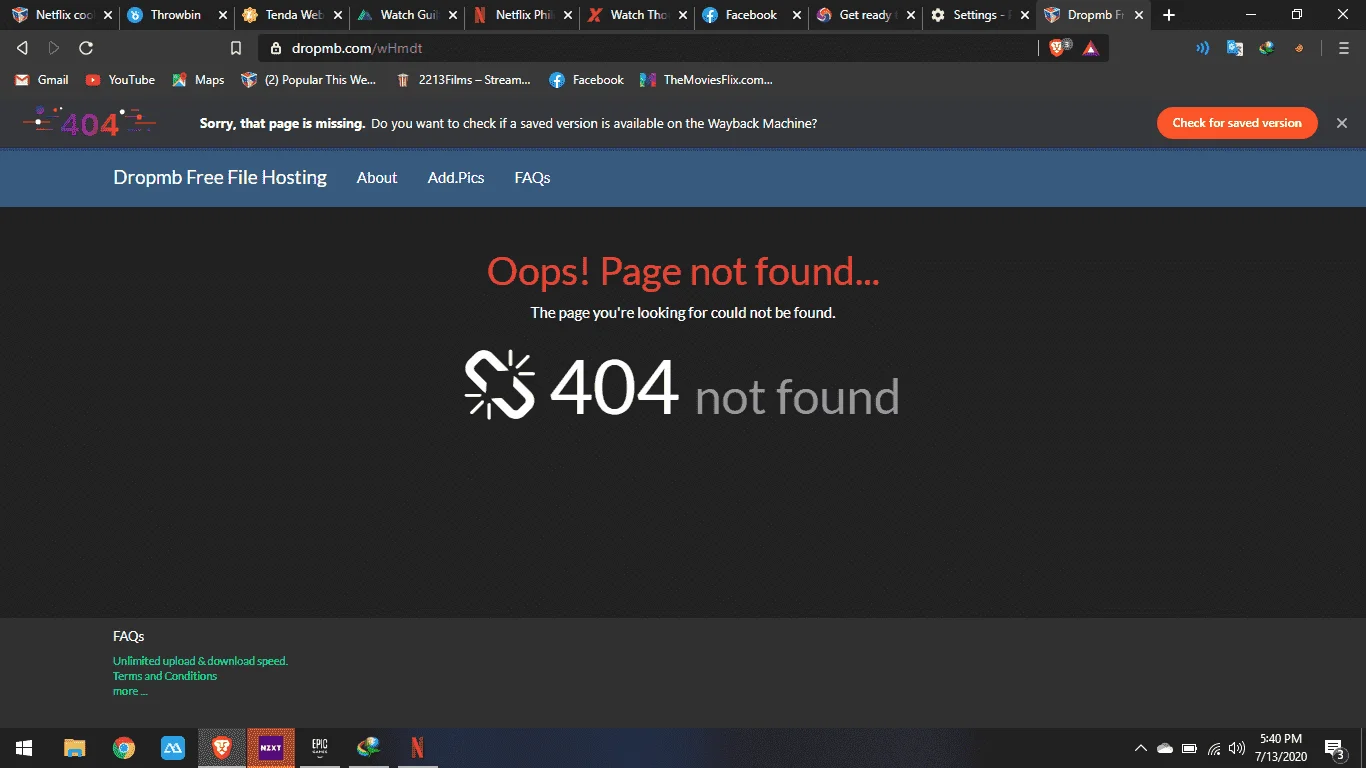Open the volume speaker tray icon
The image size is (1366, 768).
point(1237,748)
